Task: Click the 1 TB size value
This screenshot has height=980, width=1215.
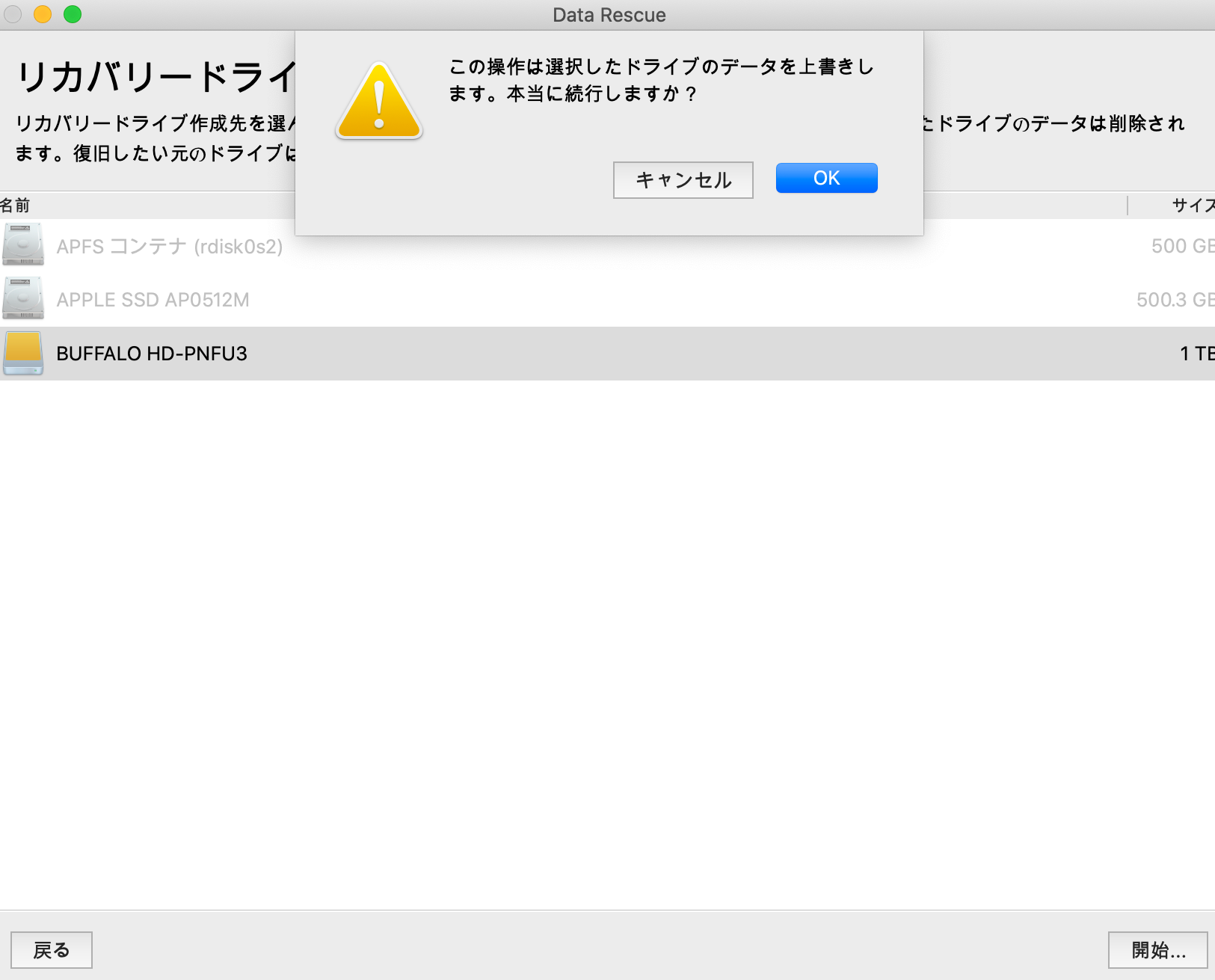Action: (x=1196, y=354)
